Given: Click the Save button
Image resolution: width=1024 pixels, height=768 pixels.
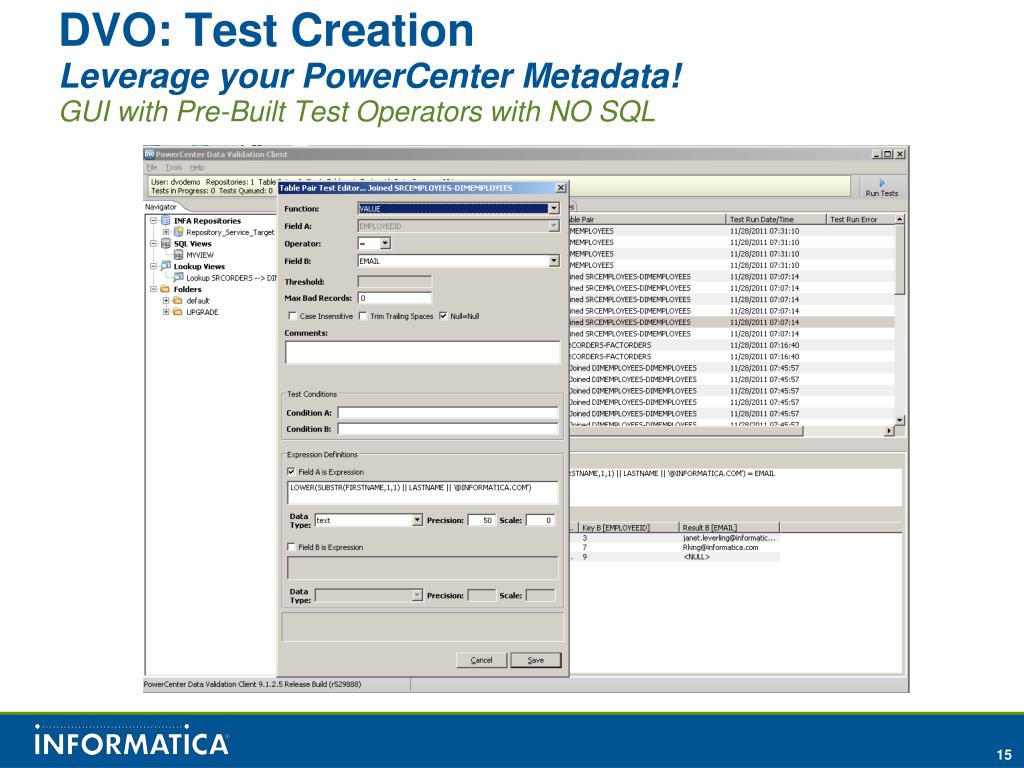Looking at the screenshot, I should [x=536, y=660].
